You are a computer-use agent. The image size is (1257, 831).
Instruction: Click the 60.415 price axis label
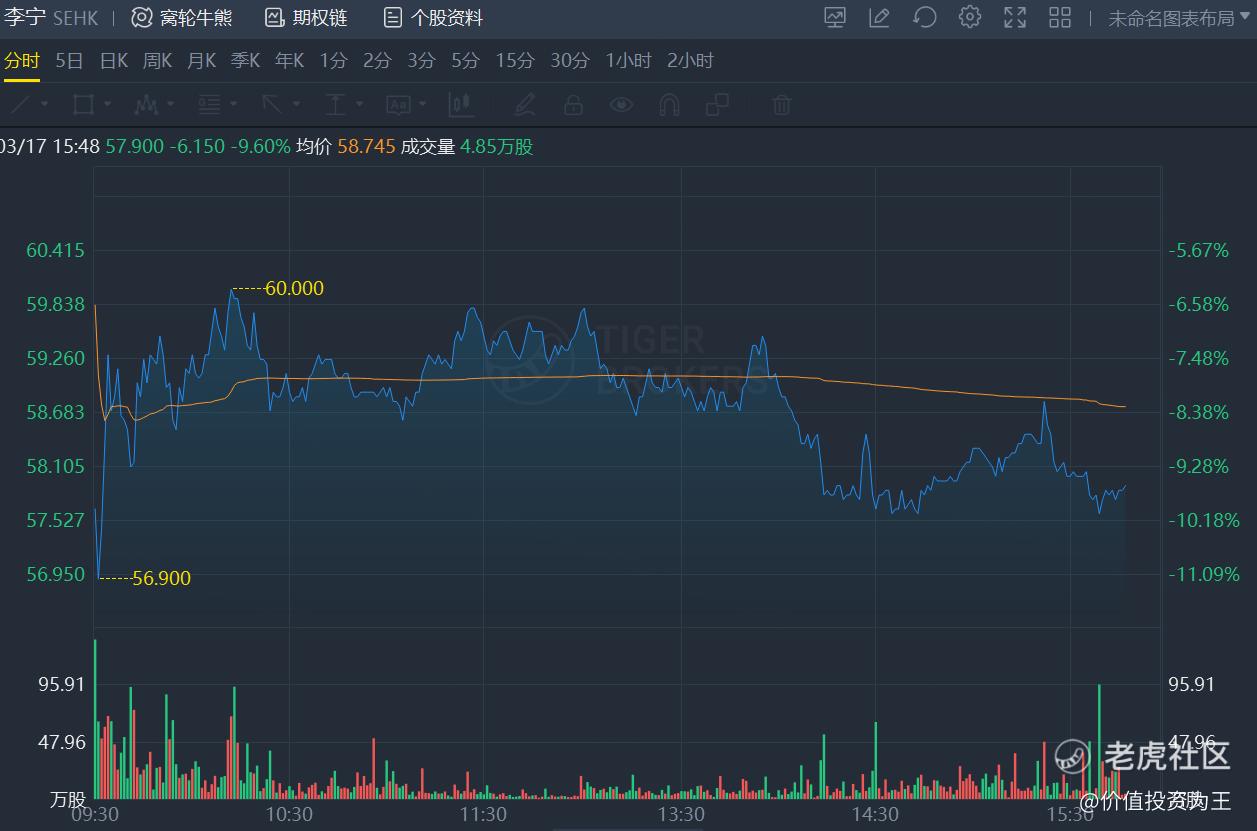point(55,250)
